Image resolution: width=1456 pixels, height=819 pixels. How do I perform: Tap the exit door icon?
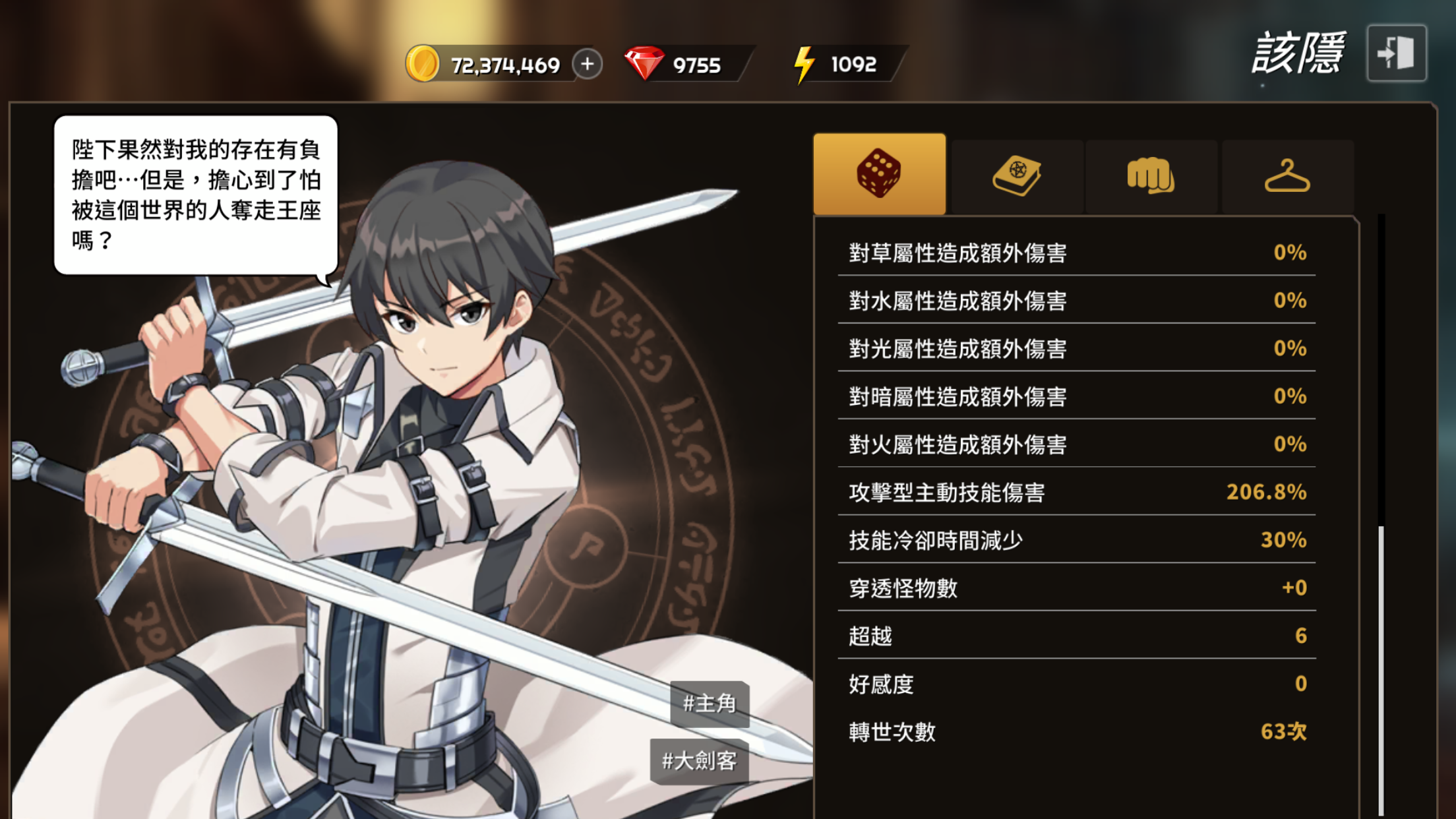coord(1397,53)
